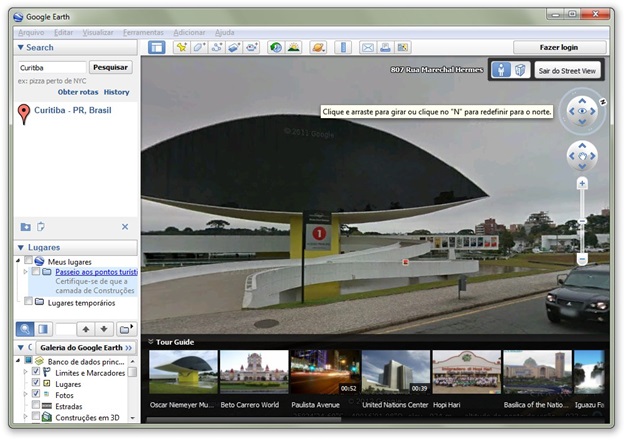Open Galeria do Google Earth button

[x=86, y=348]
